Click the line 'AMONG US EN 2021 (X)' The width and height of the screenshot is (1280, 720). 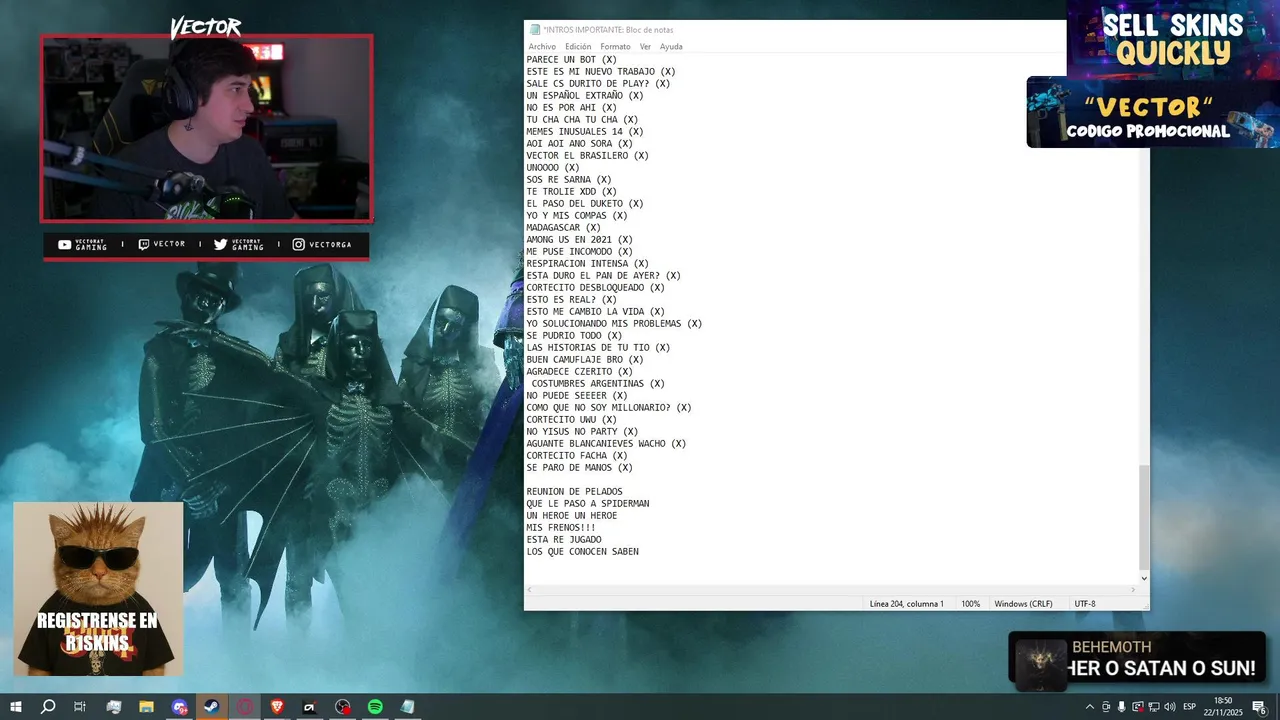click(580, 240)
